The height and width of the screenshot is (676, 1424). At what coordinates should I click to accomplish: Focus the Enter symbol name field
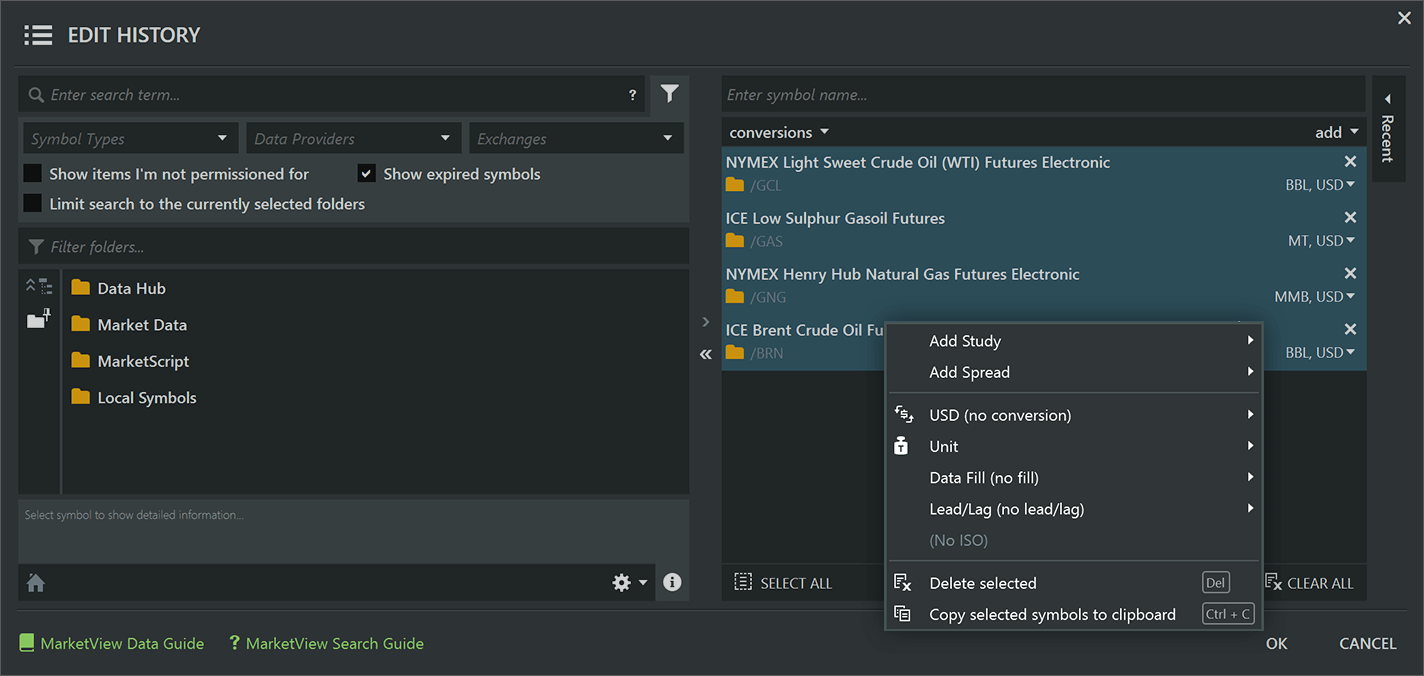tap(1042, 95)
